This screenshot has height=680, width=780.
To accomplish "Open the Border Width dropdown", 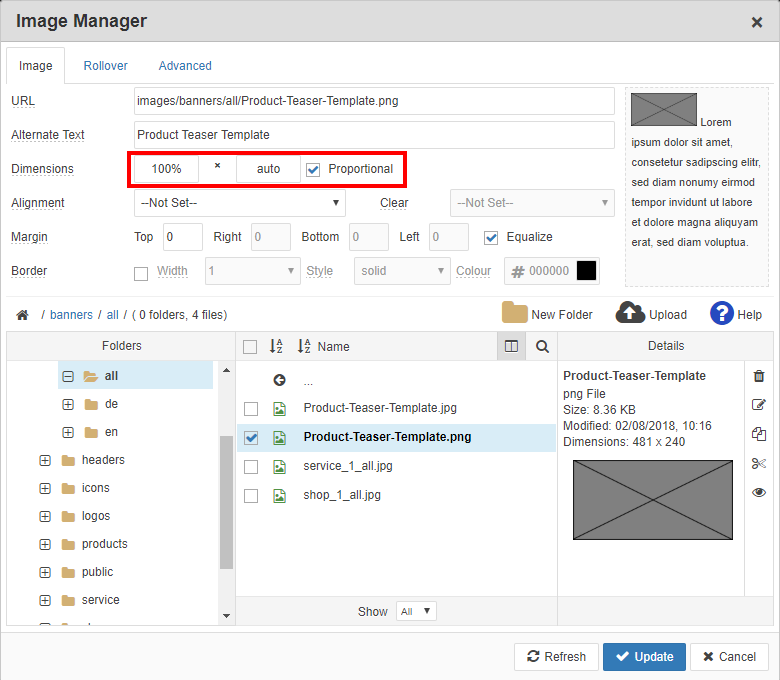I will 253,271.
